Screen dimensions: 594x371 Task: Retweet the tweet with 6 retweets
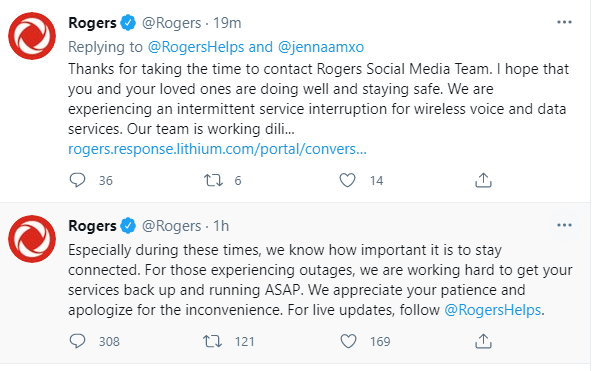coord(213,180)
